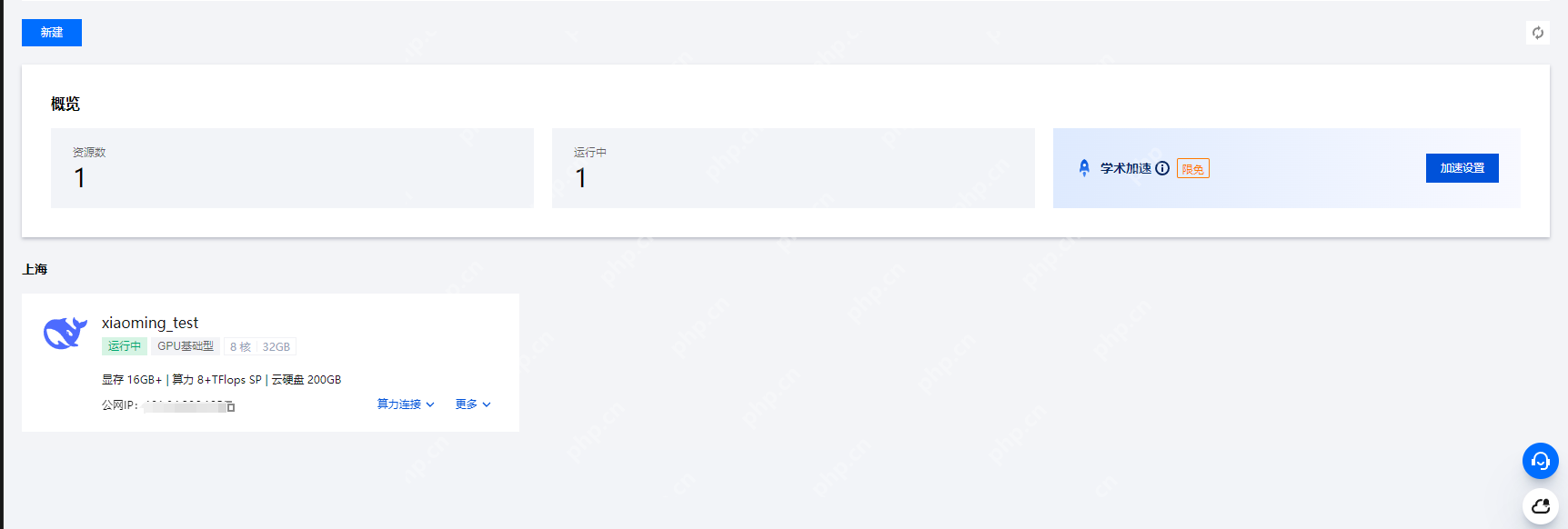This screenshot has width=1568, height=529.
Task: Copy the public IP with the copy icon
Action: tap(231, 406)
